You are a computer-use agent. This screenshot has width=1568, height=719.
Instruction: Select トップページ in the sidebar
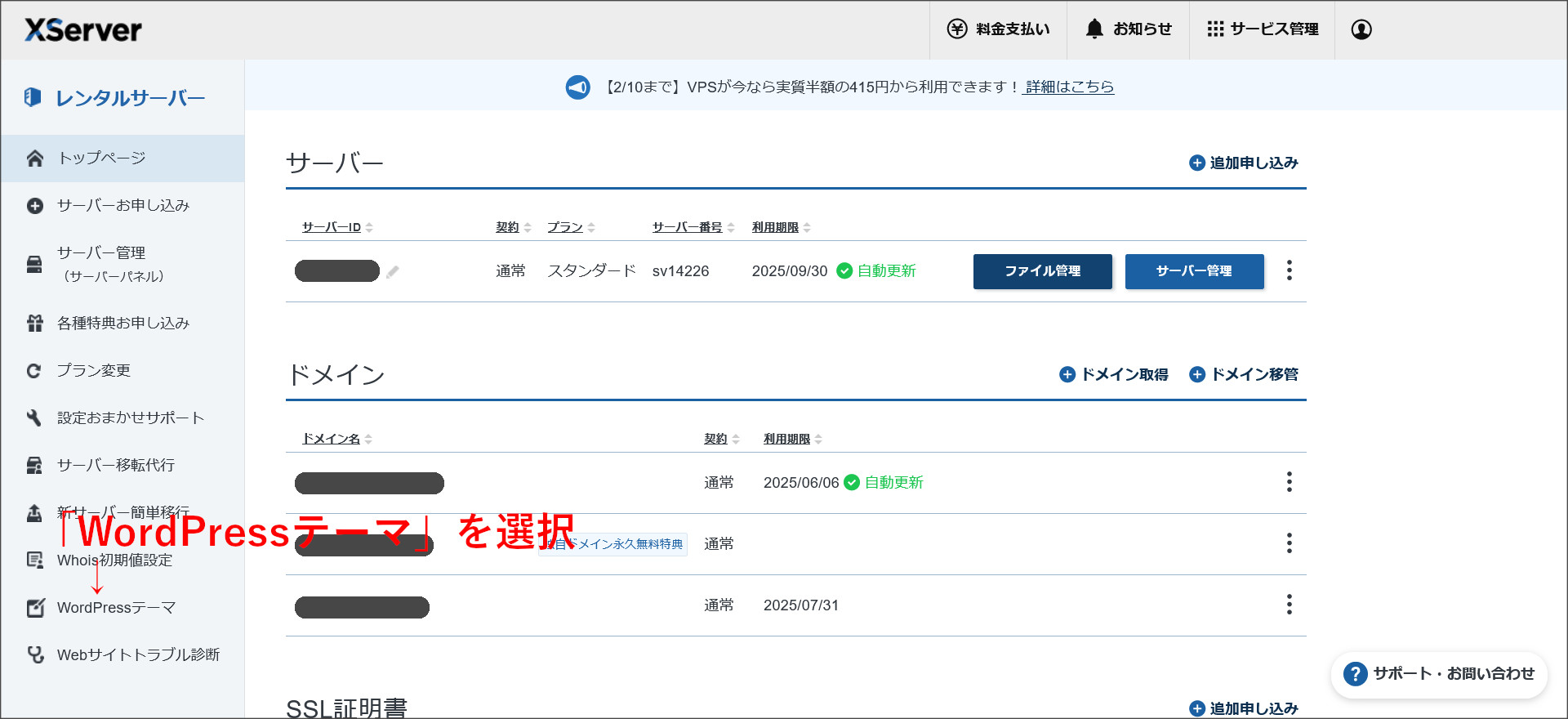pyautogui.click(x=122, y=159)
